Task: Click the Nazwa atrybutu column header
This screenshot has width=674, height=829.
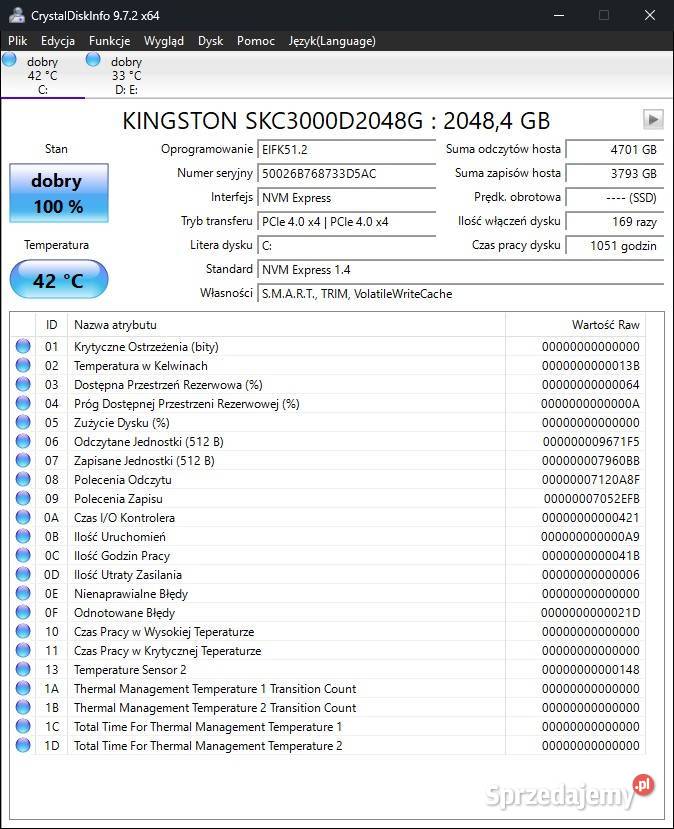Action: (287, 325)
